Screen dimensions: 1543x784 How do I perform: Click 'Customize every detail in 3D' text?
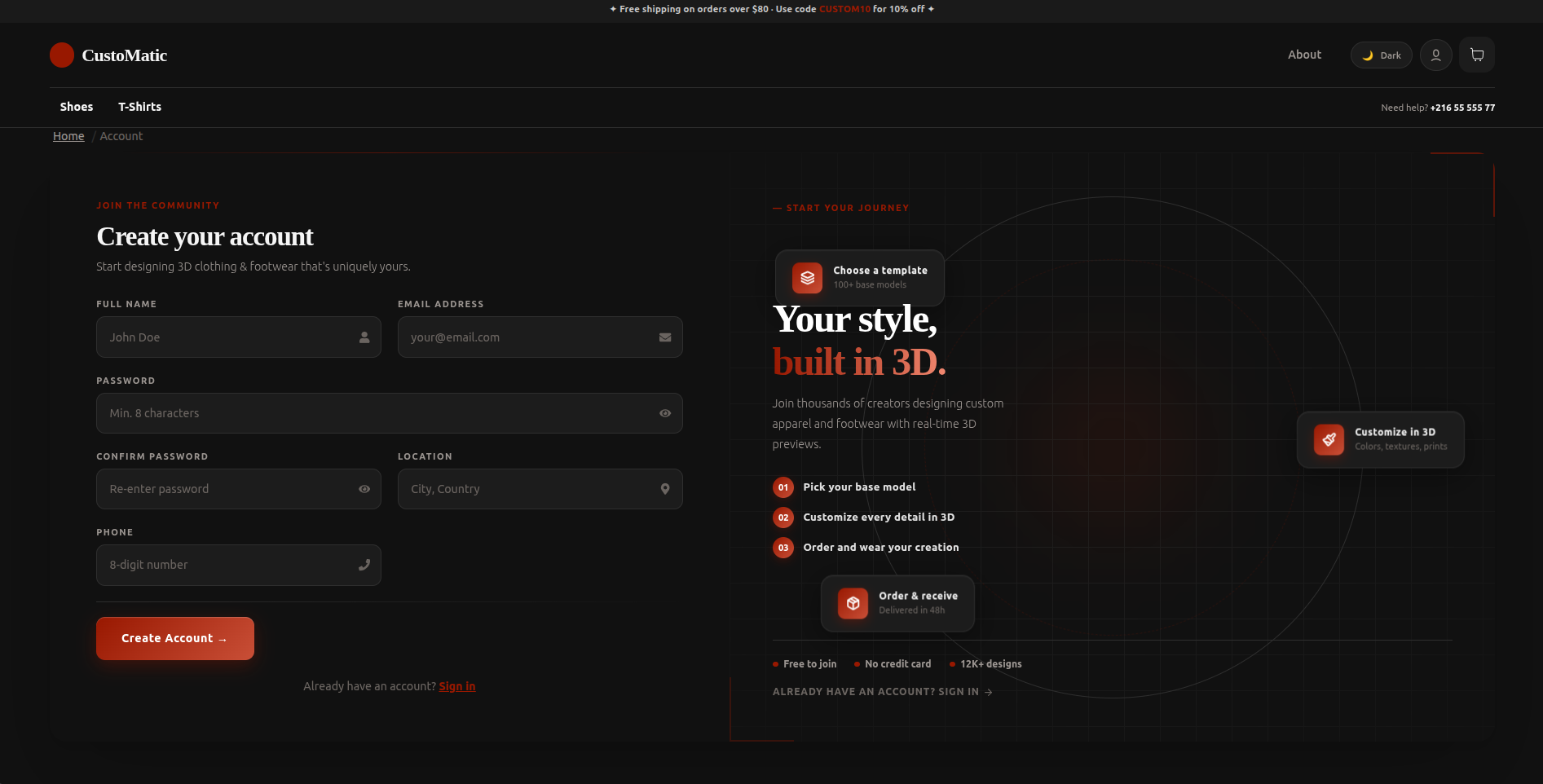click(x=879, y=518)
